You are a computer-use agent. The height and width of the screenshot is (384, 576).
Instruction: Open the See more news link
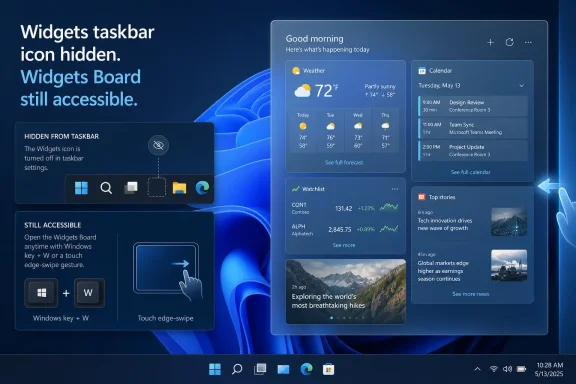click(x=471, y=294)
